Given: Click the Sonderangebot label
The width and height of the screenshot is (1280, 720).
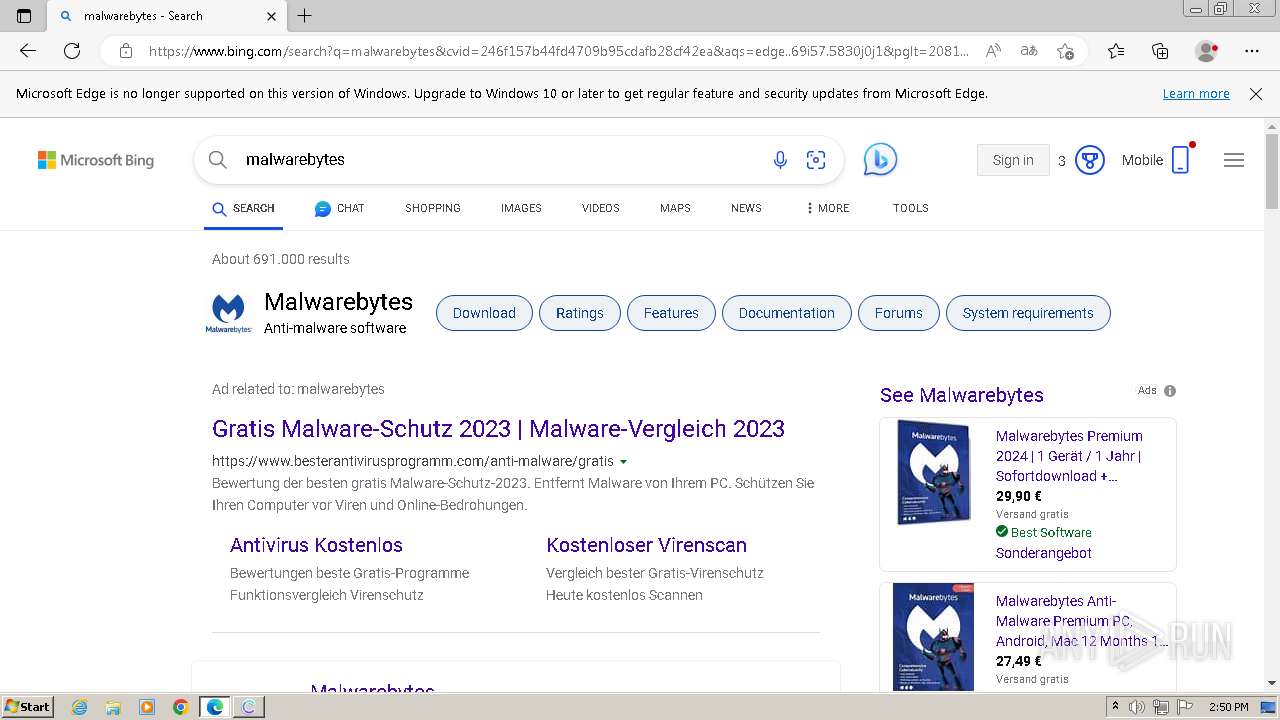Looking at the screenshot, I should pos(1043,553).
